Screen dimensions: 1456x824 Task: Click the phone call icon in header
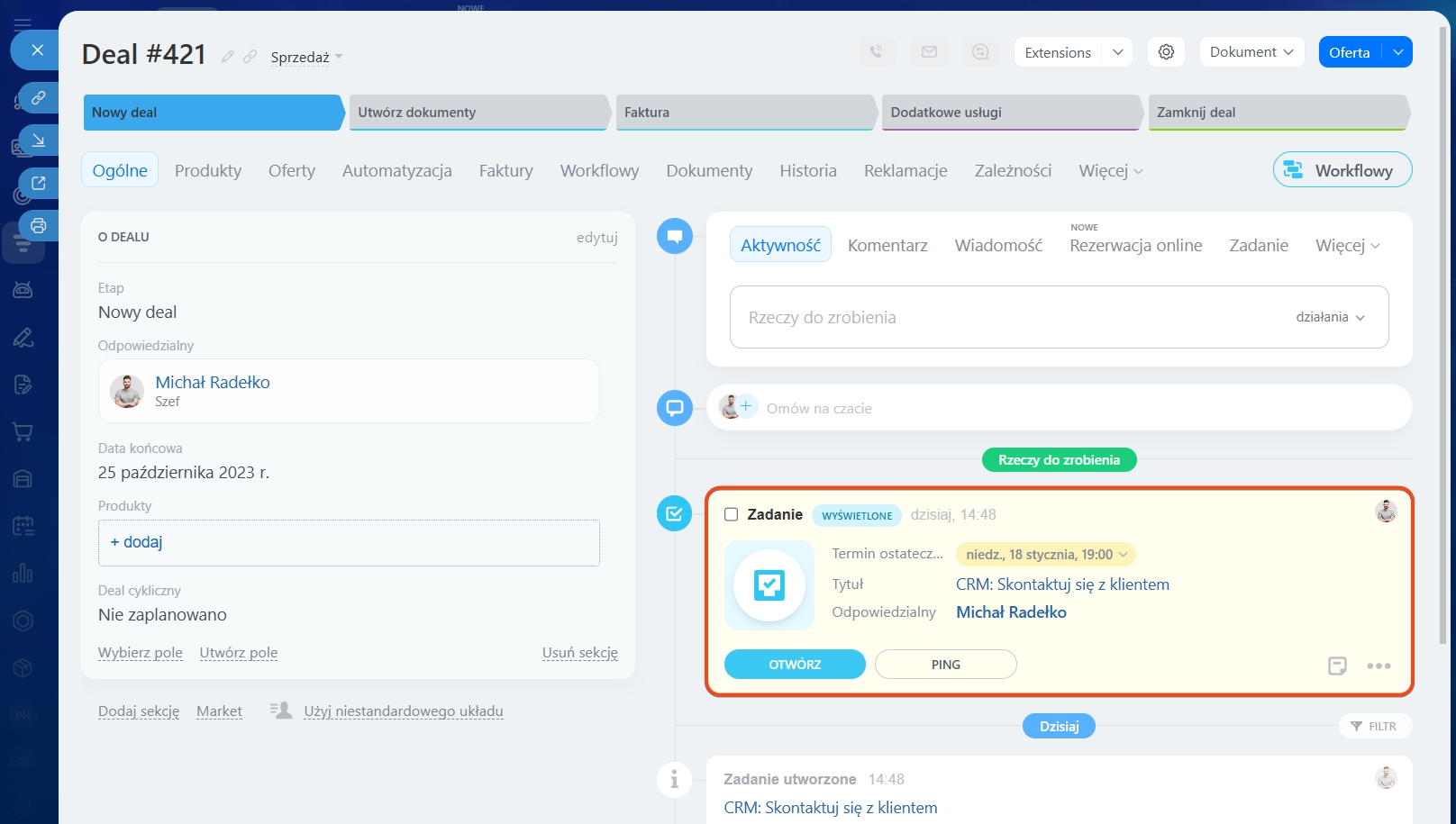(876, 52)
